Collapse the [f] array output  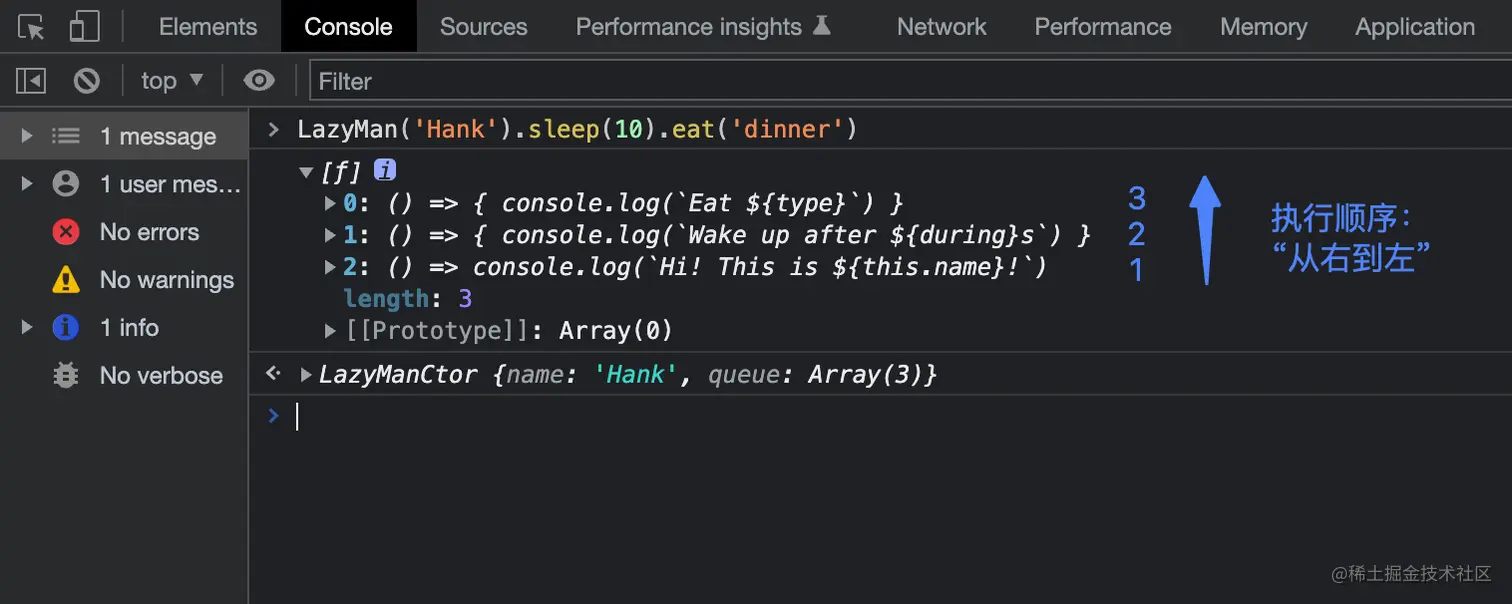[307, 172]
